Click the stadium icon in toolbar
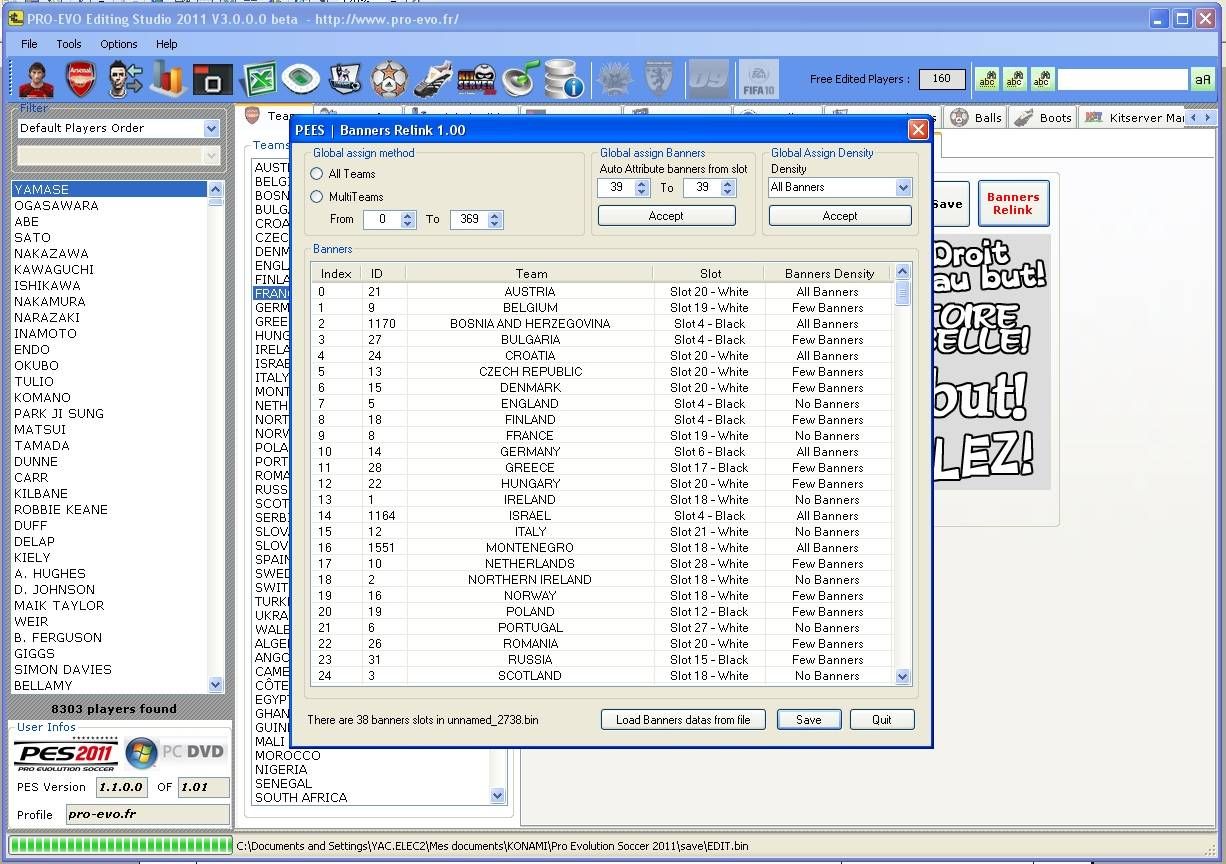 [301, 78]
